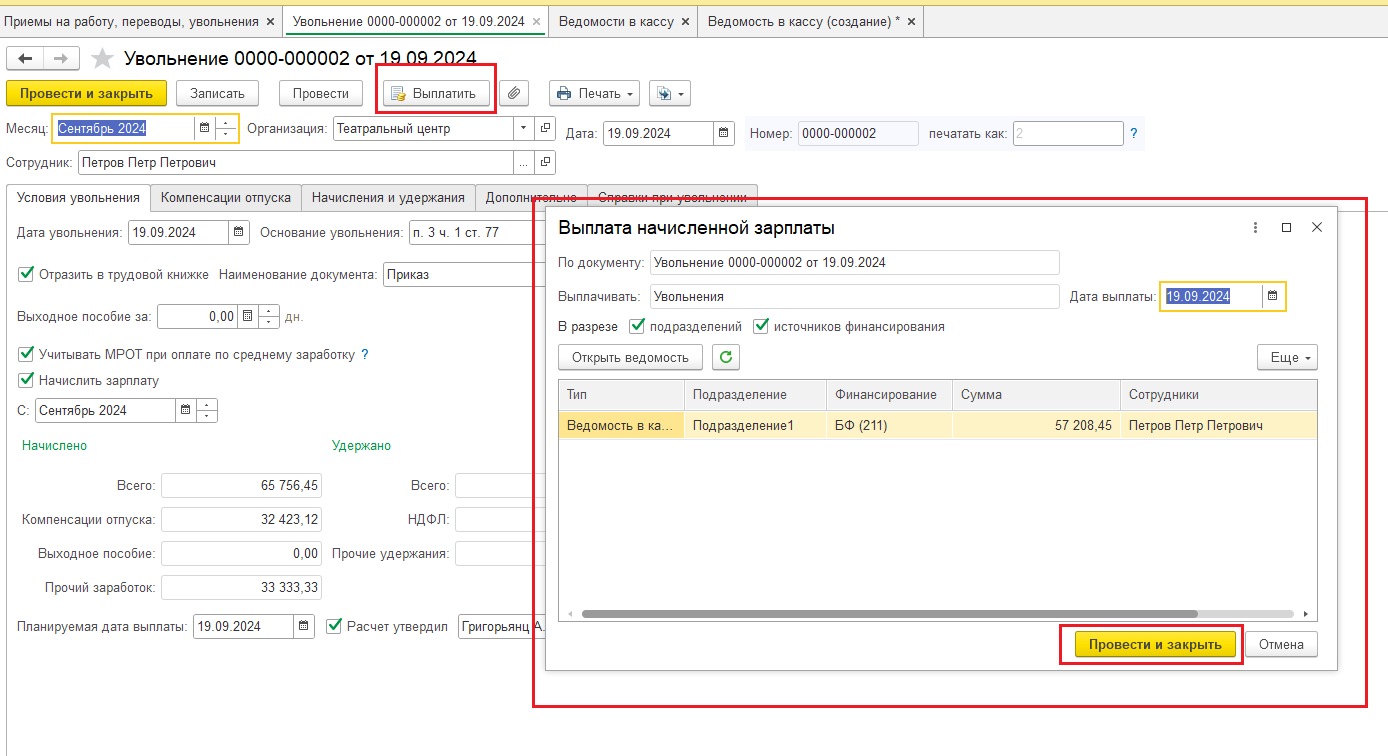Click the Наименование документа field showing Приказ

click(462, 274)
